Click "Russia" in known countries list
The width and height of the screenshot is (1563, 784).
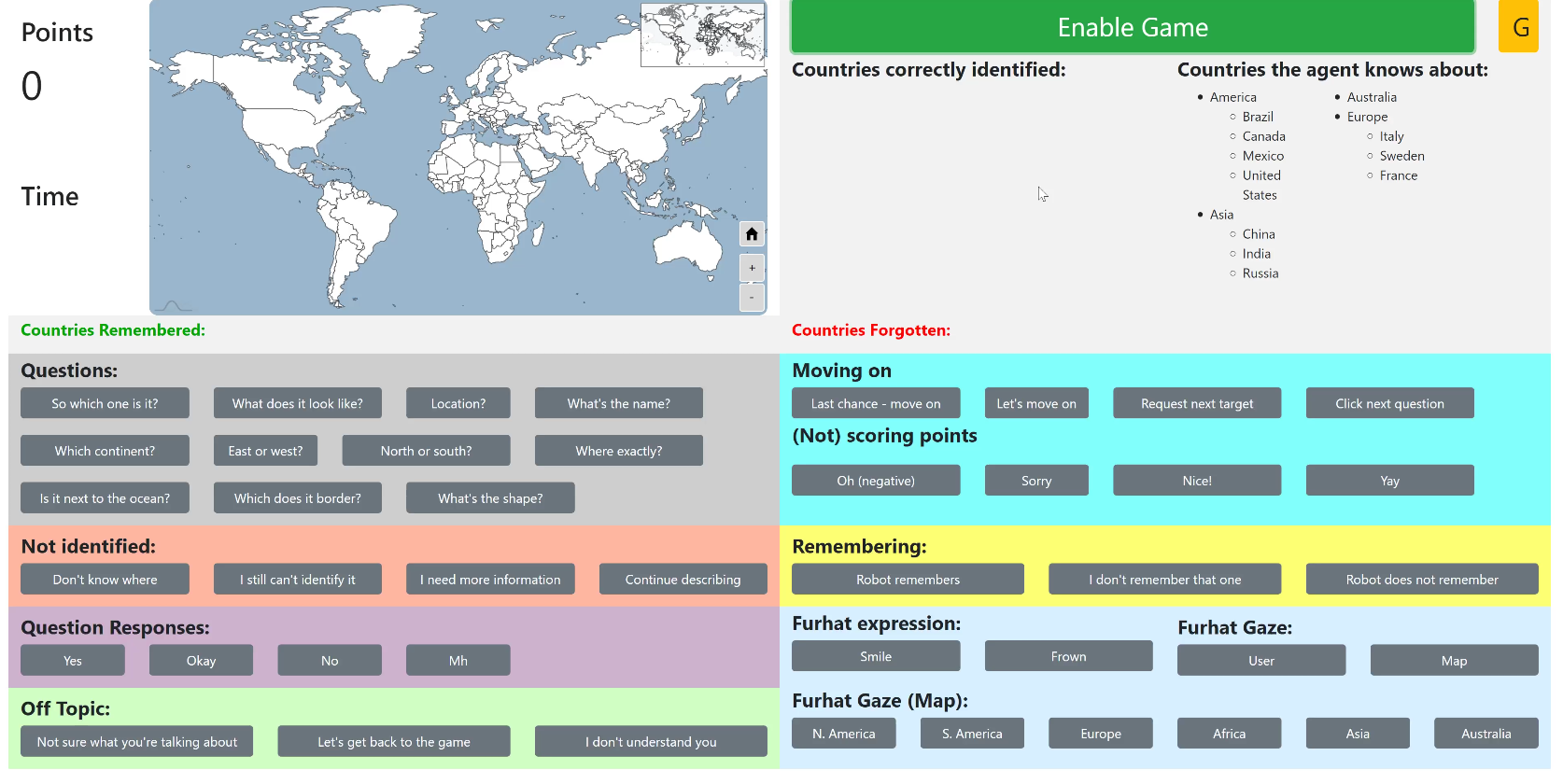click(1260, 273)
